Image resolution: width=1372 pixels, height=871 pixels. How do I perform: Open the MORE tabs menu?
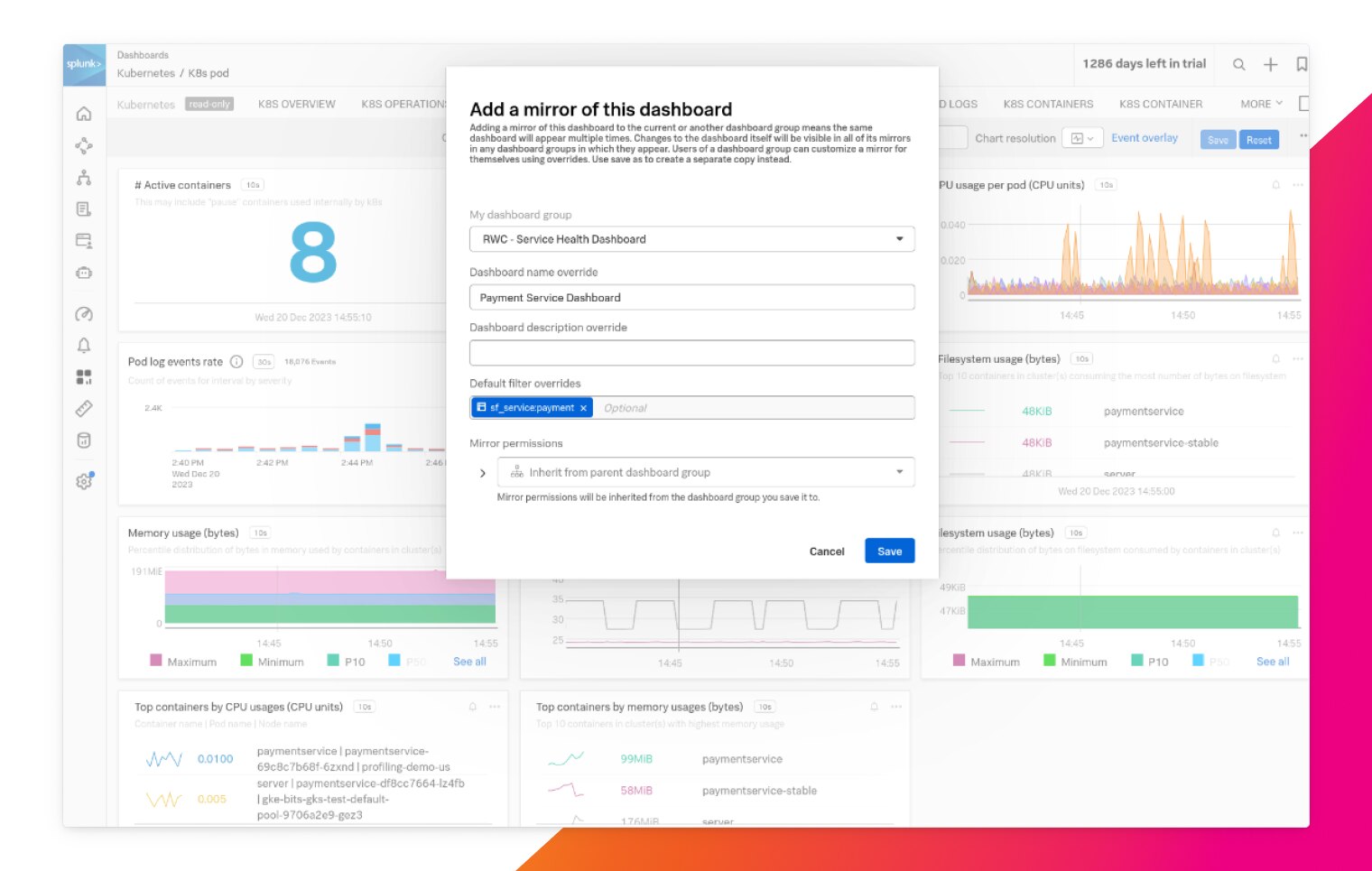pyautogui.click(x=1260, y=105)
